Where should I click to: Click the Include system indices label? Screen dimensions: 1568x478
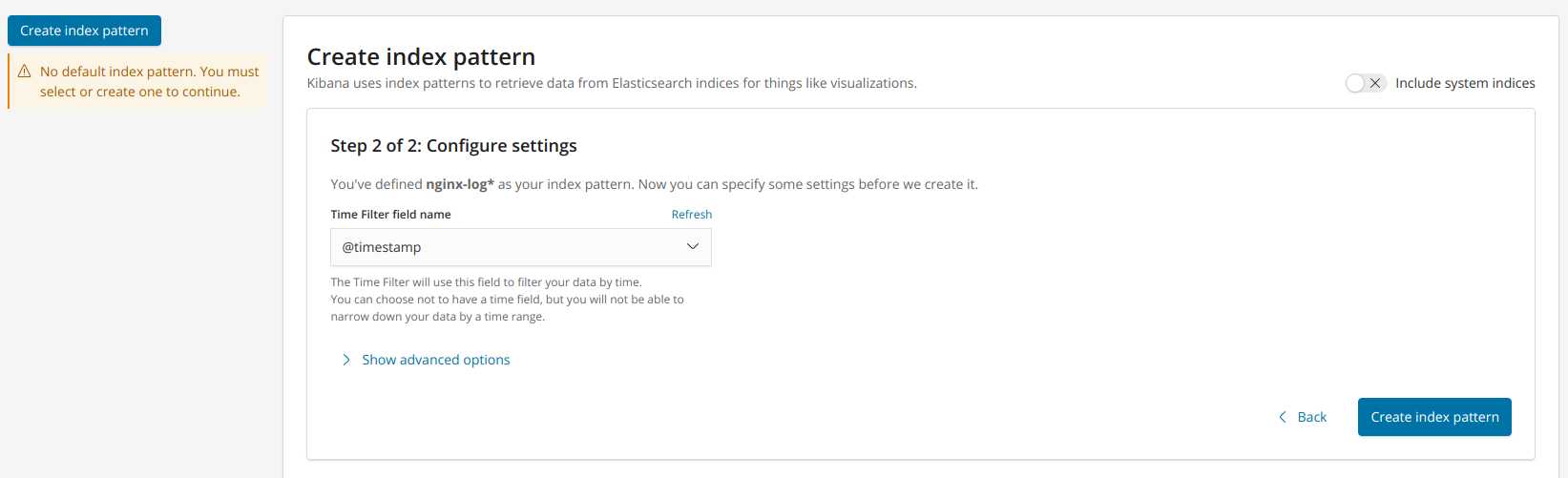pyautogui.click(x=1465, y=83)
